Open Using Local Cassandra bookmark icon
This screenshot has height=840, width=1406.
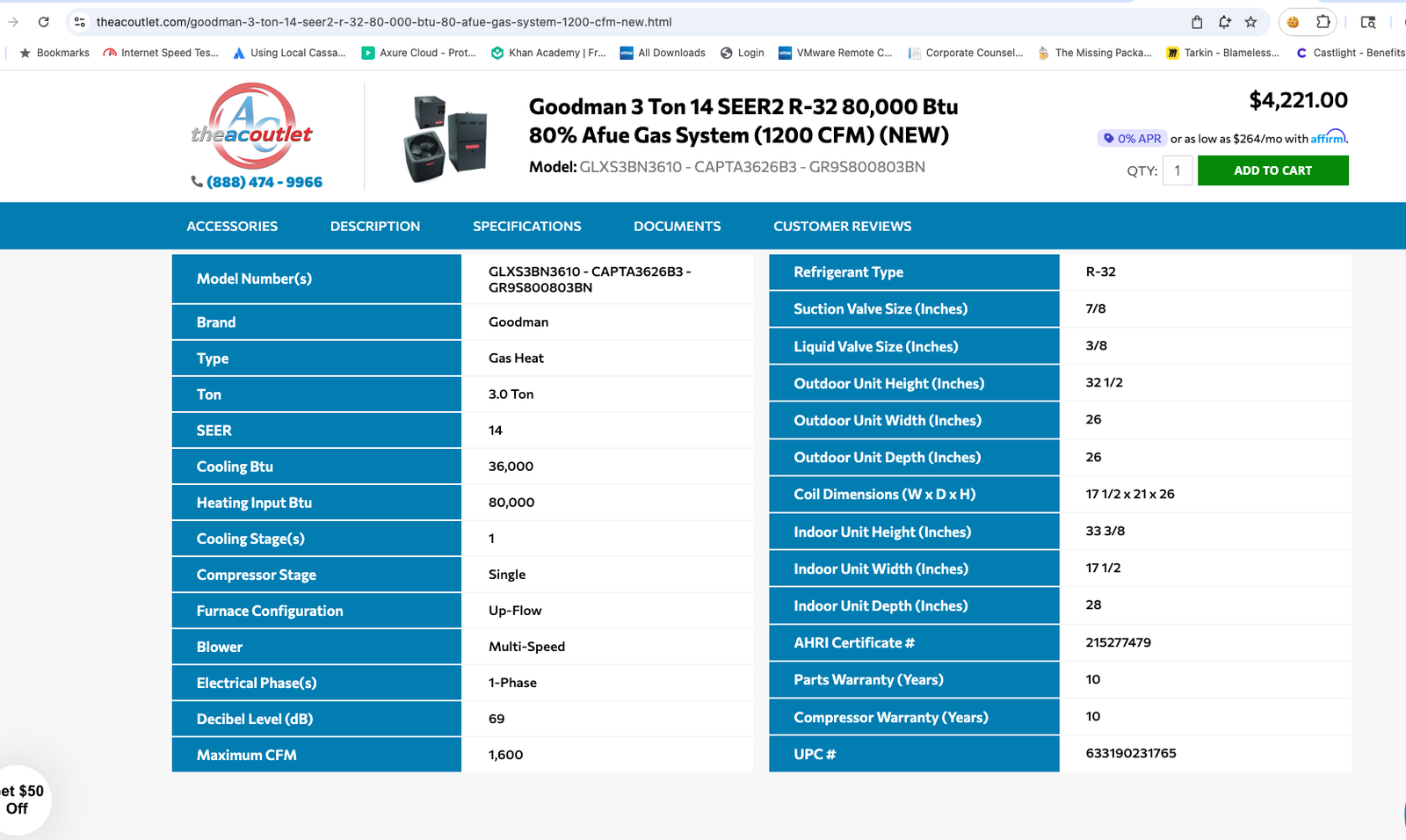tap(239, 53)
